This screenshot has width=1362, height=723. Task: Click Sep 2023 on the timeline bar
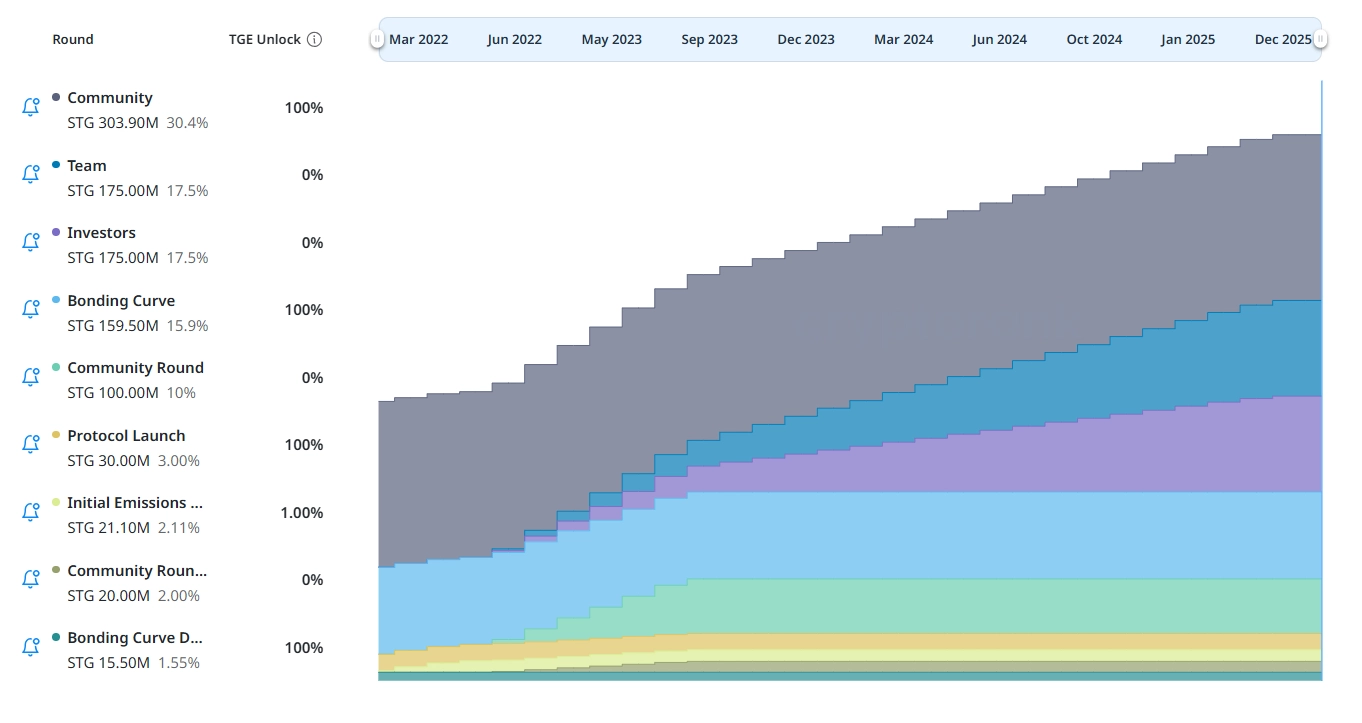[x=709, y=40]
